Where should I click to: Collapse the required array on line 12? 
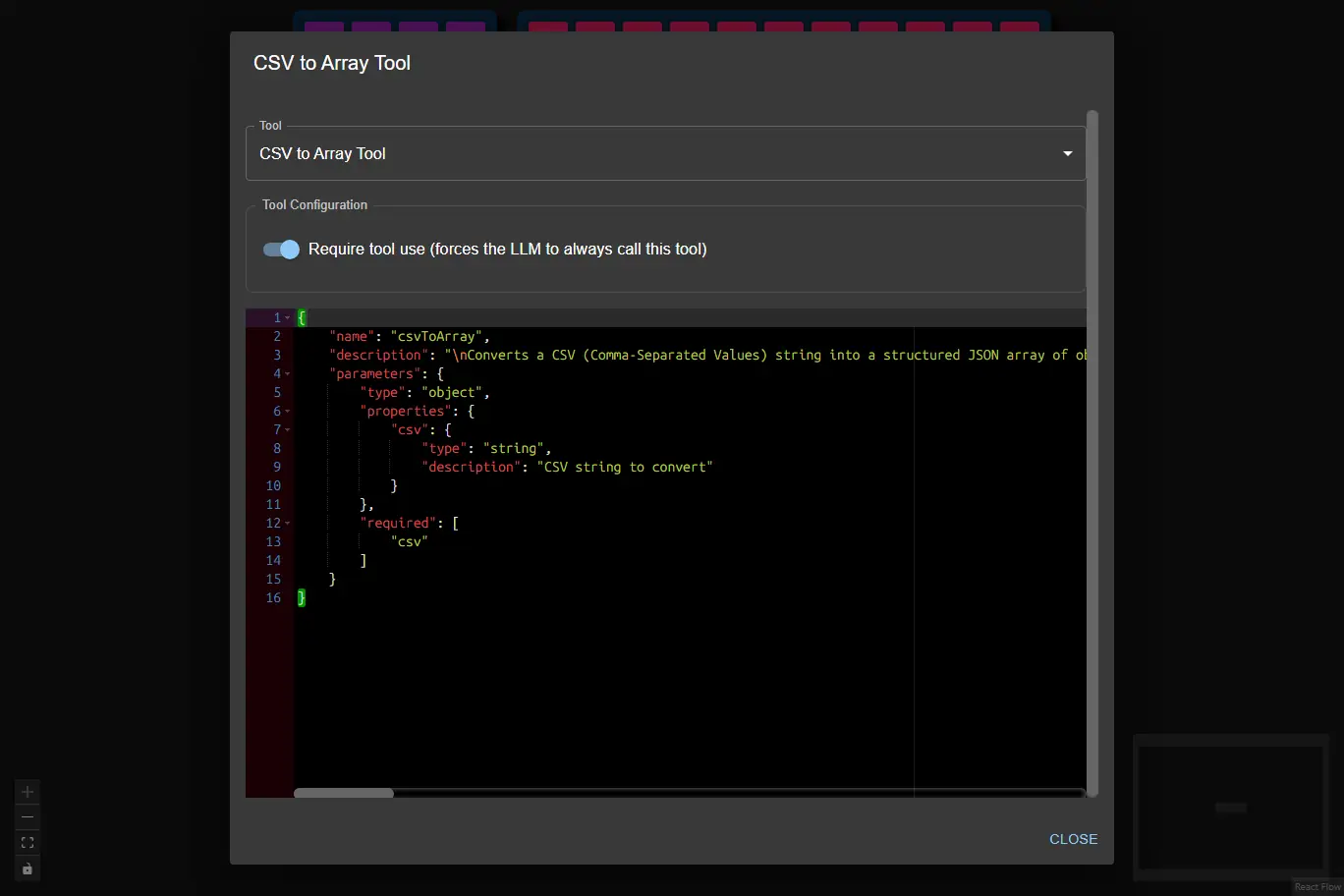[x=289, y=524]
